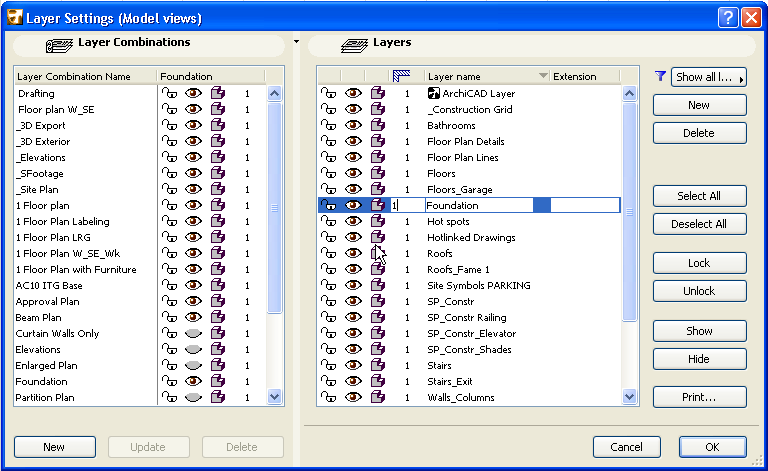This screenshot has height=471, width=768.
Task: Click the Select All button
Action: 699,196
